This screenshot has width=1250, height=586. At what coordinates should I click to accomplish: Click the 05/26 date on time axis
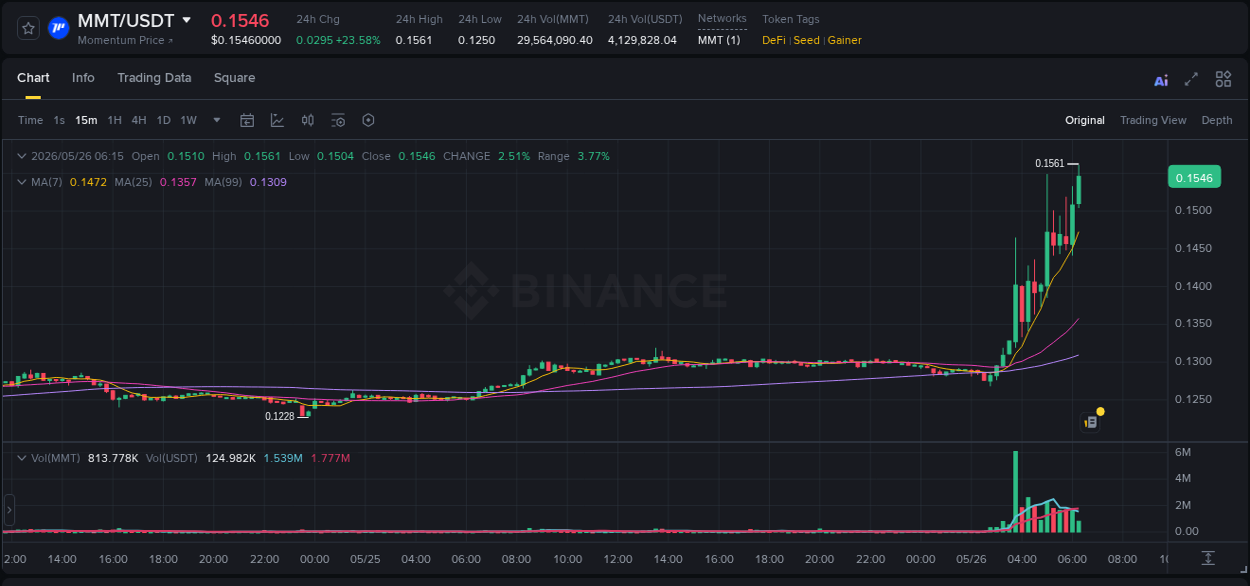(970, 559)
